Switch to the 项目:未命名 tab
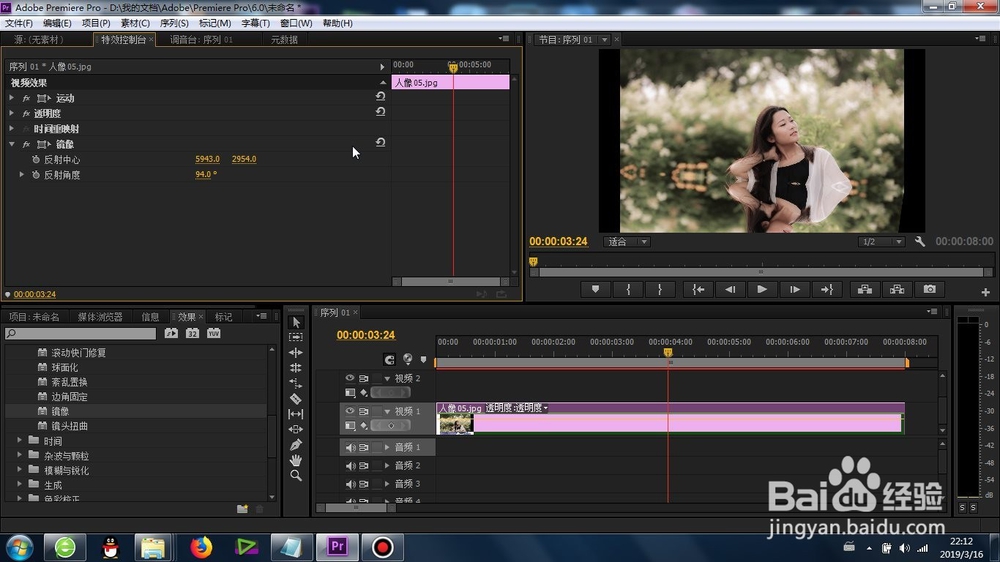 click(x=34, y=316)
